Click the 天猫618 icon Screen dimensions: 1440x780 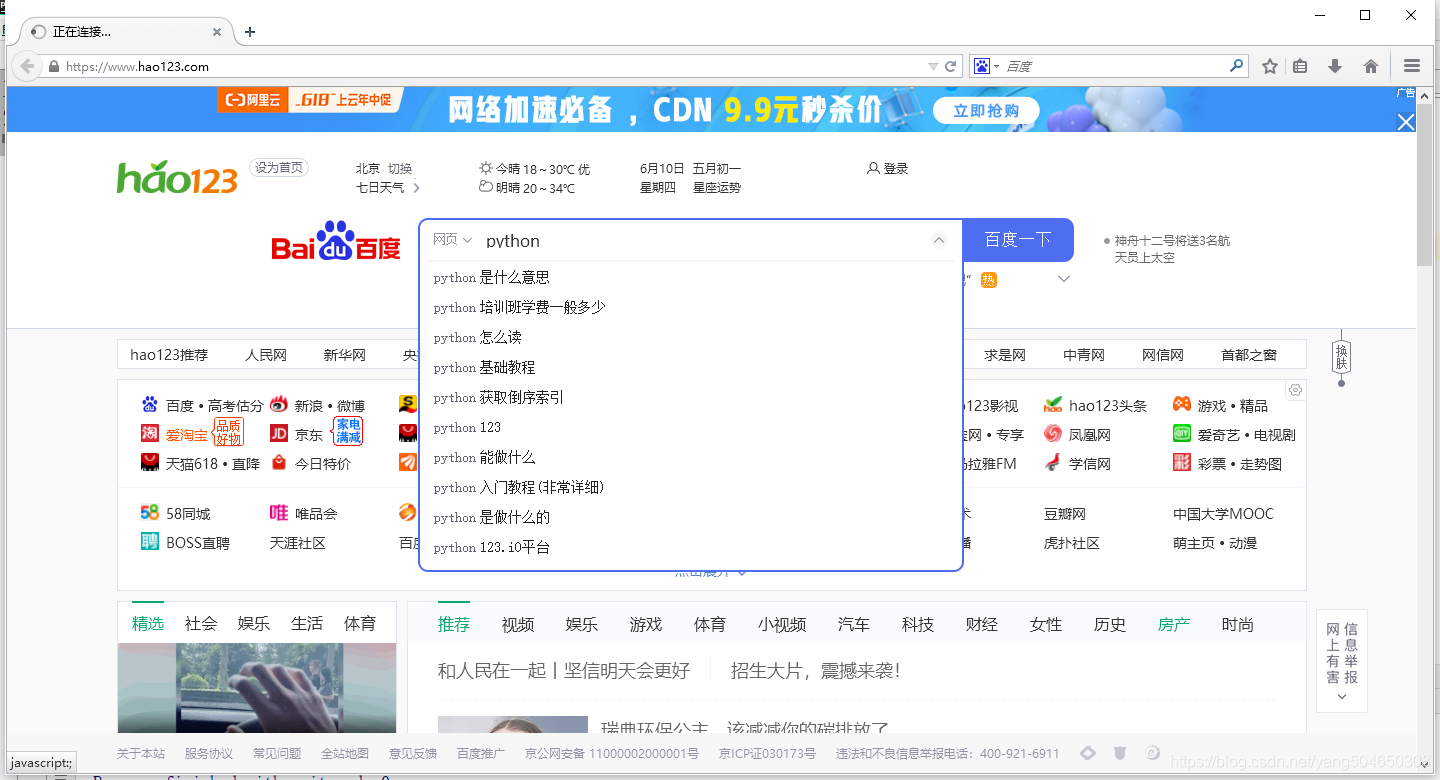click(150, 463)
